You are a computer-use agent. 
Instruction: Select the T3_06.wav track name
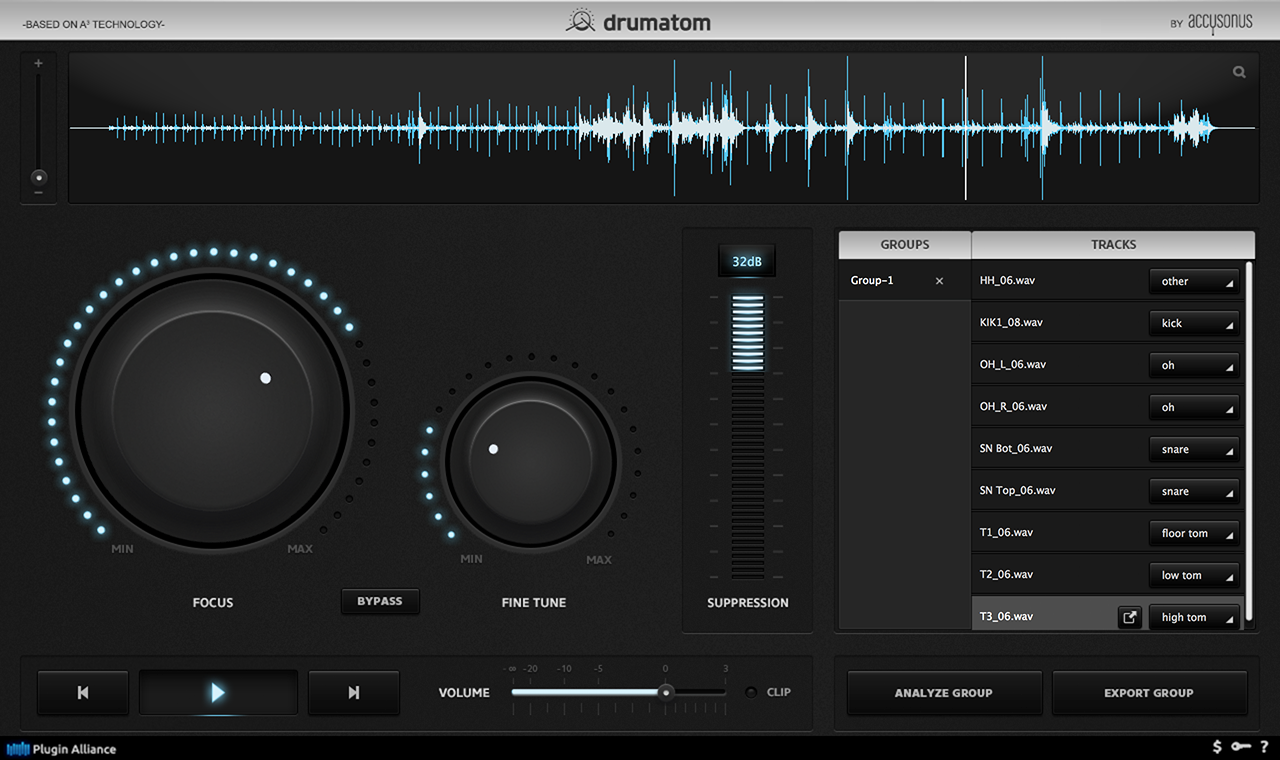pos(1006,617)
